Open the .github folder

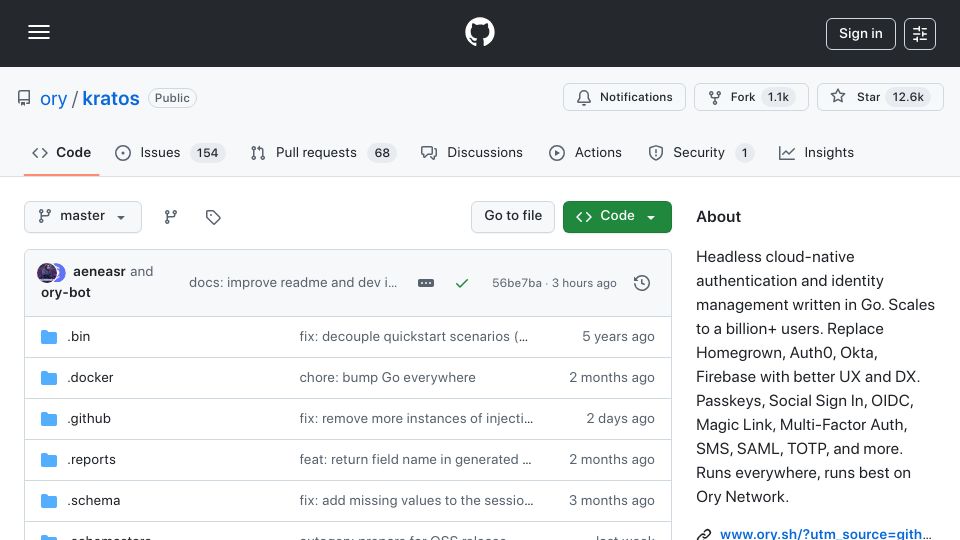(x=89, y=419)
